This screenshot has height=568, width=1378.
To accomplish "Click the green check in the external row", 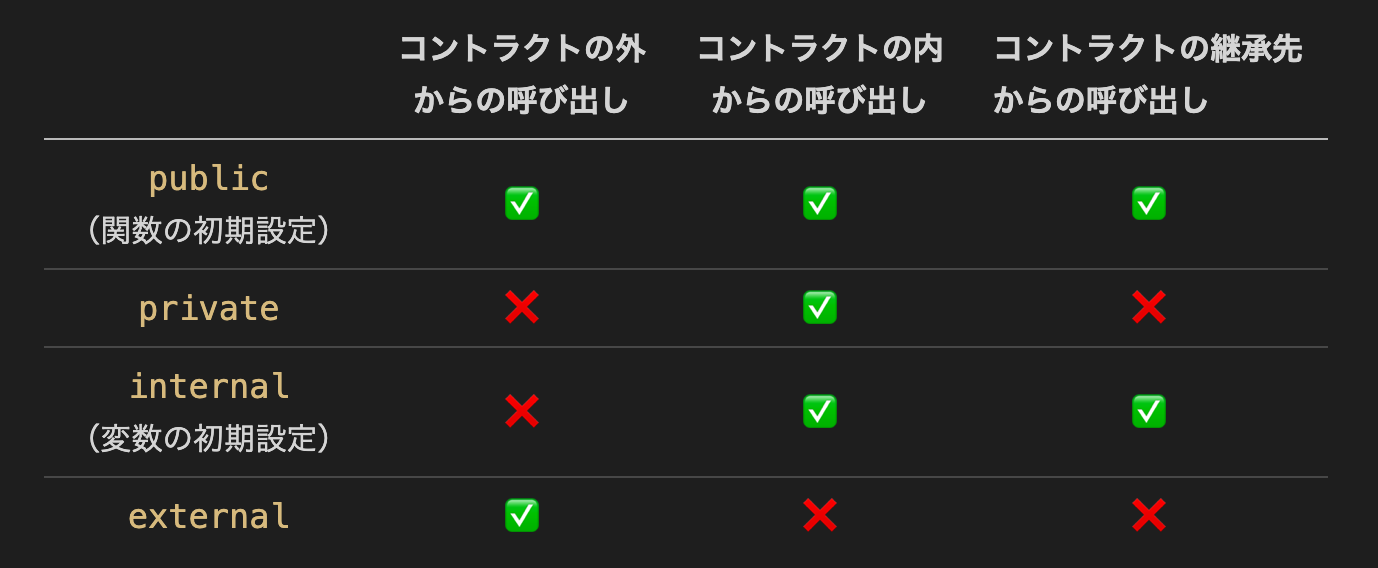I will coord(522,515).
